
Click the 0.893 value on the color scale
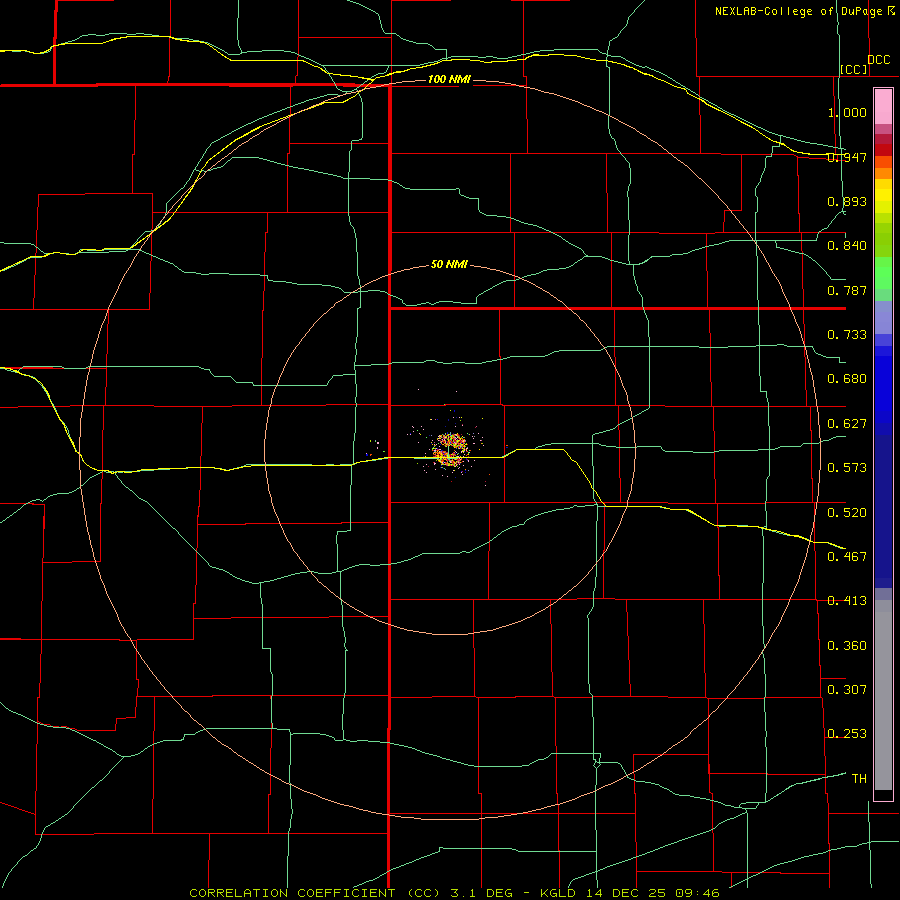847,201
